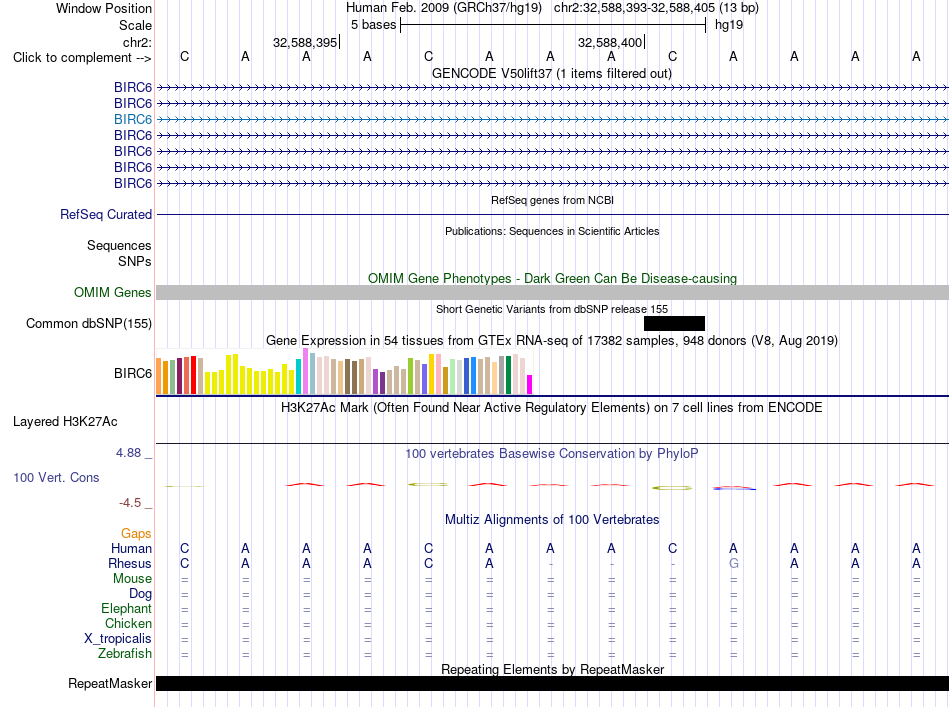Click the GTEx Gene Expression track title
The height and width of the screenshot is (707, 950).
[552, 340]
